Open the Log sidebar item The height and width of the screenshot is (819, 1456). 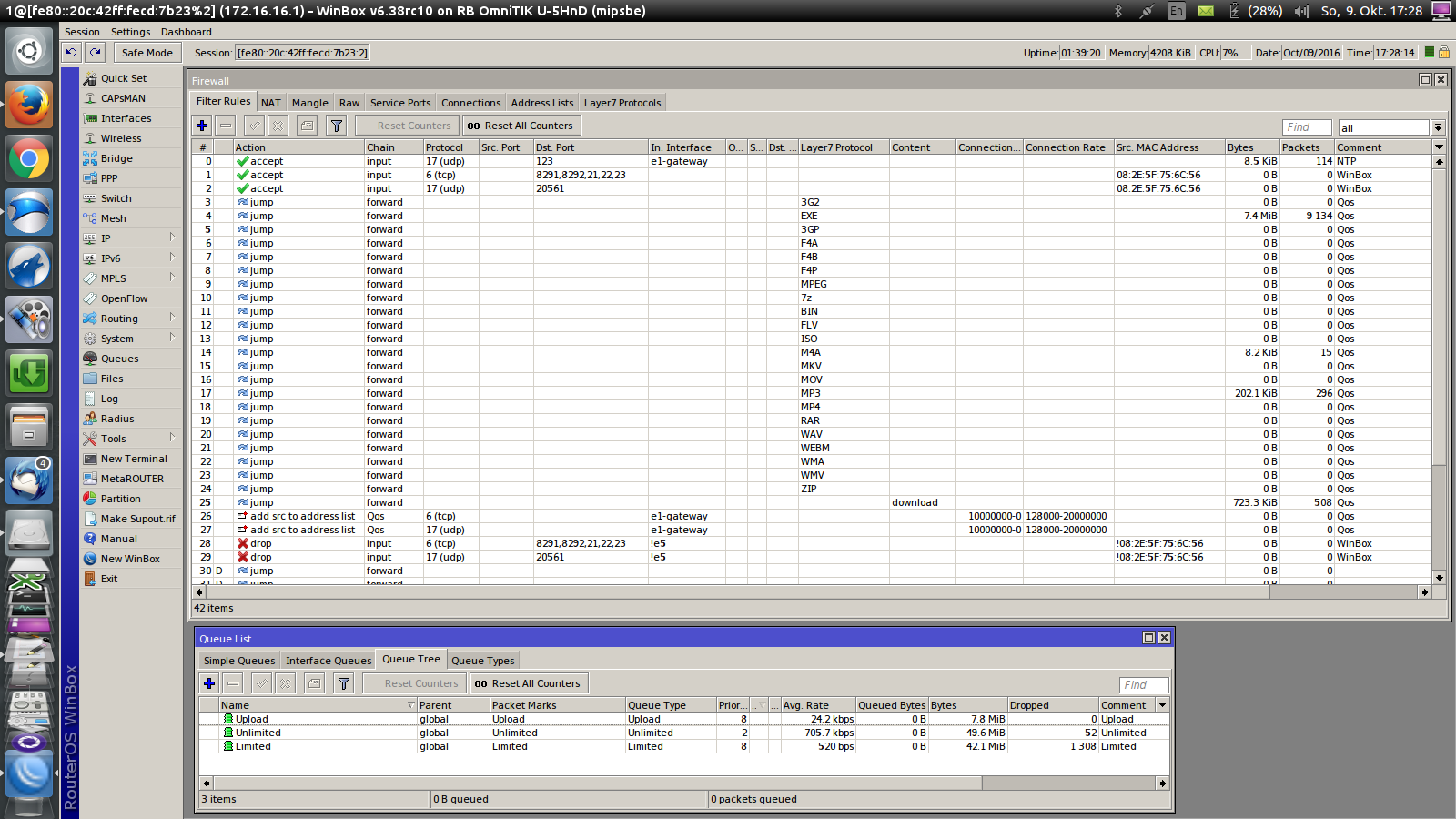pyautogui.click(x=131, y=399)
